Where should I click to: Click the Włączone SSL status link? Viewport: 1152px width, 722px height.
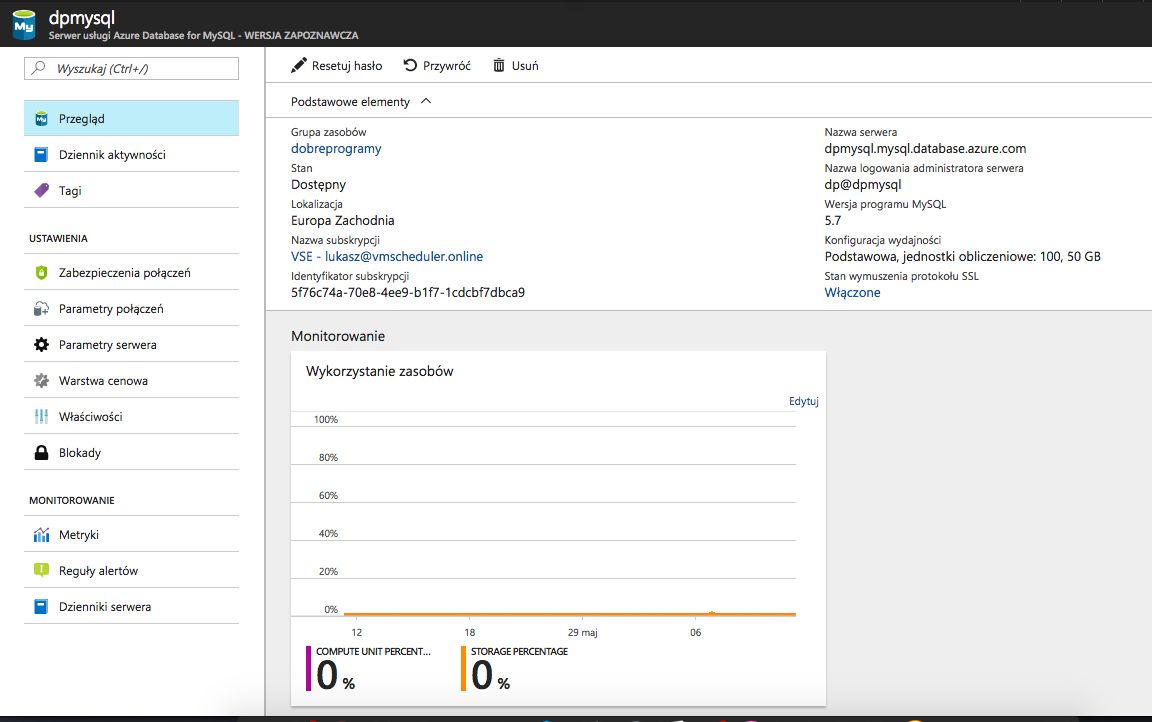pos(852,293)
